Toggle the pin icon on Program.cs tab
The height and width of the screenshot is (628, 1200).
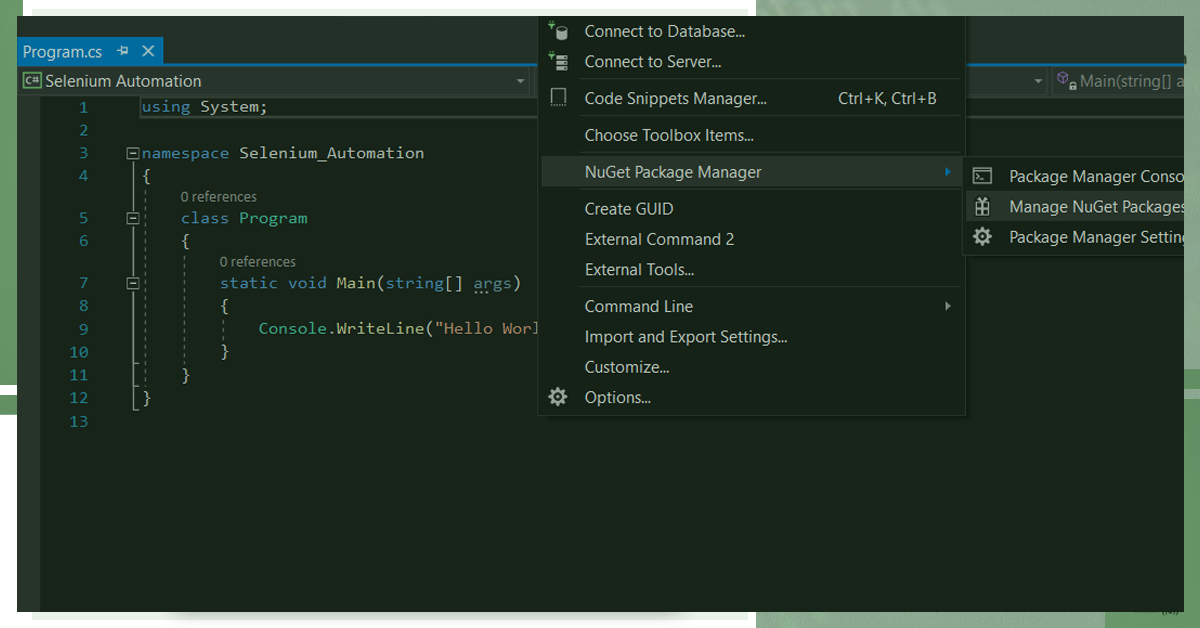(123, 51)
